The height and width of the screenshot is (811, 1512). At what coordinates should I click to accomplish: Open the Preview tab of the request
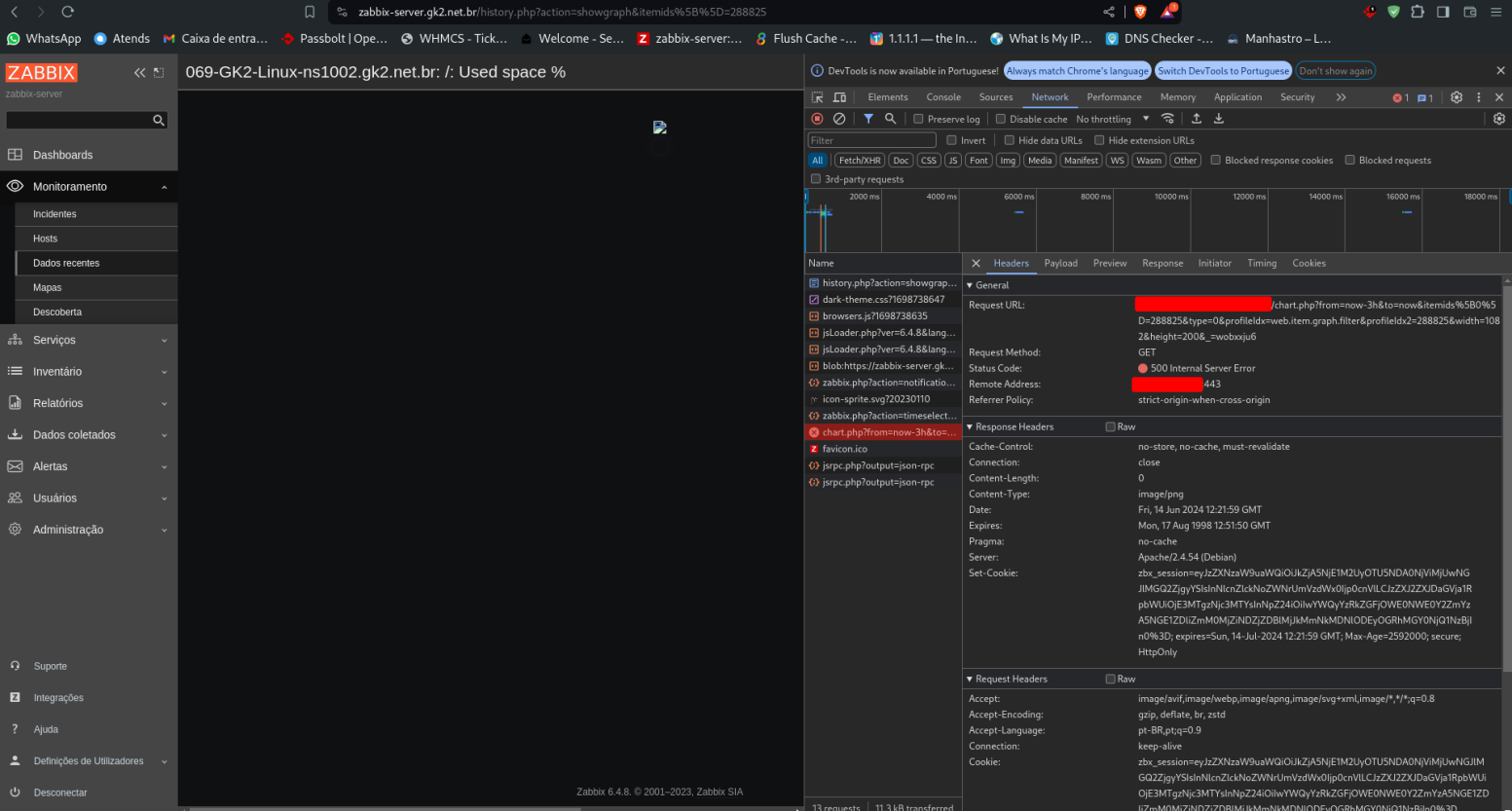[x=1109, y=263]
